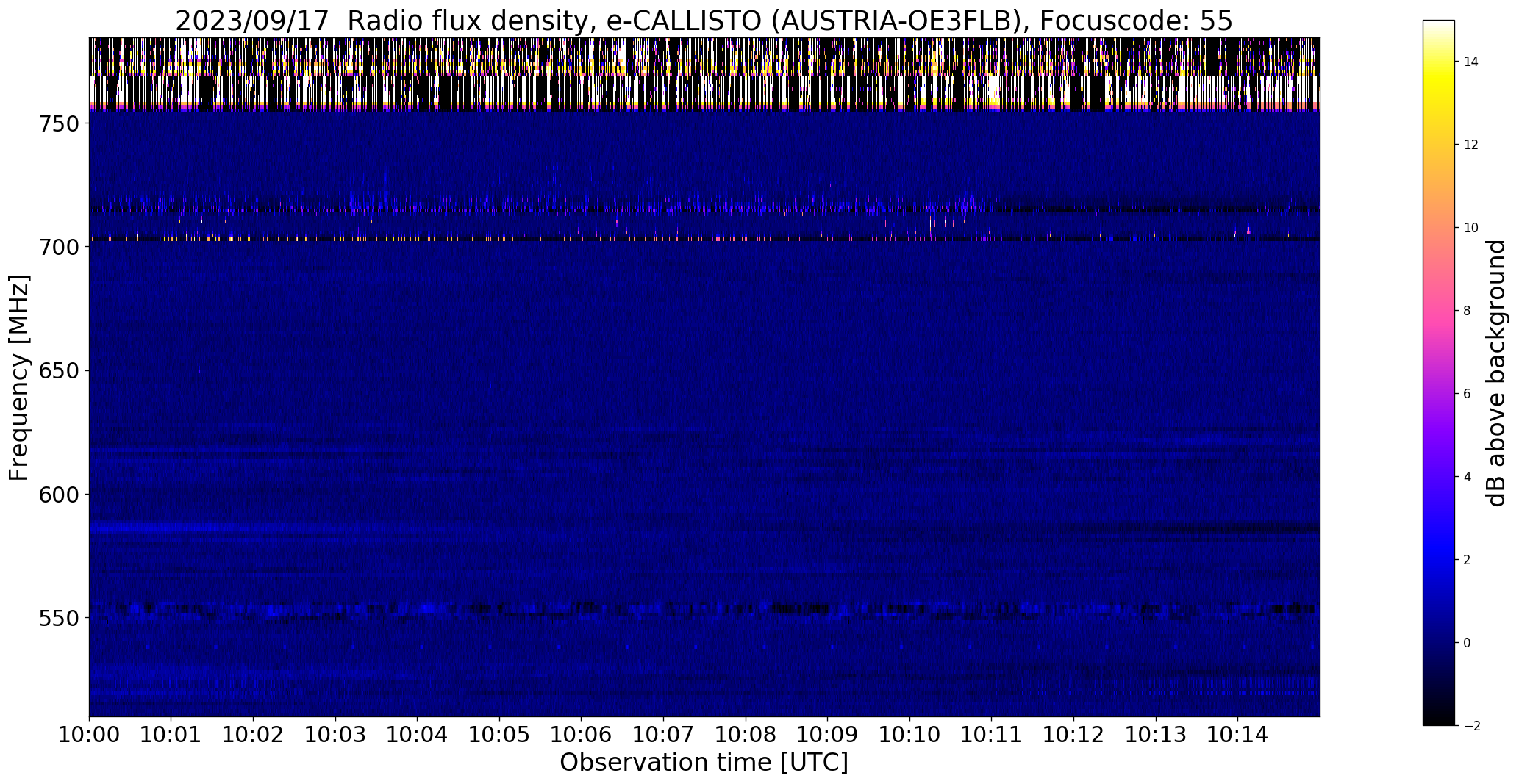Screen dimensions: 1519x784
Task: Click the 10:03 time tick label
Action: pos(335,734)
